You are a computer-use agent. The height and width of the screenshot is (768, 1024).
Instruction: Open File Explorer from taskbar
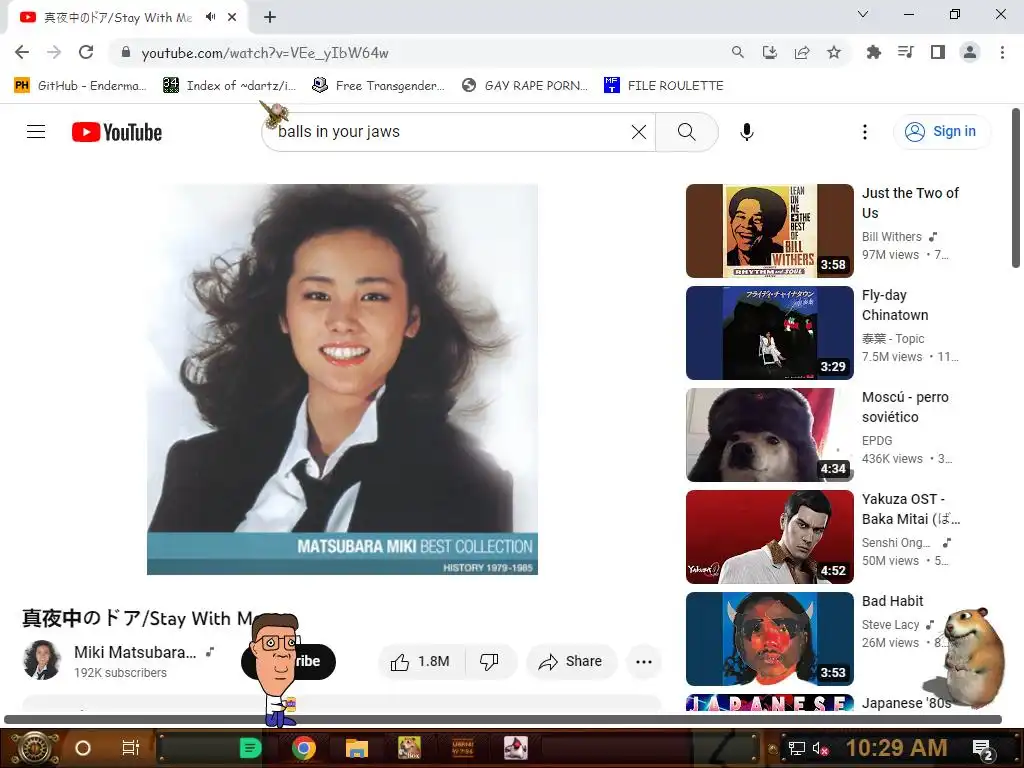click(357, 748)
